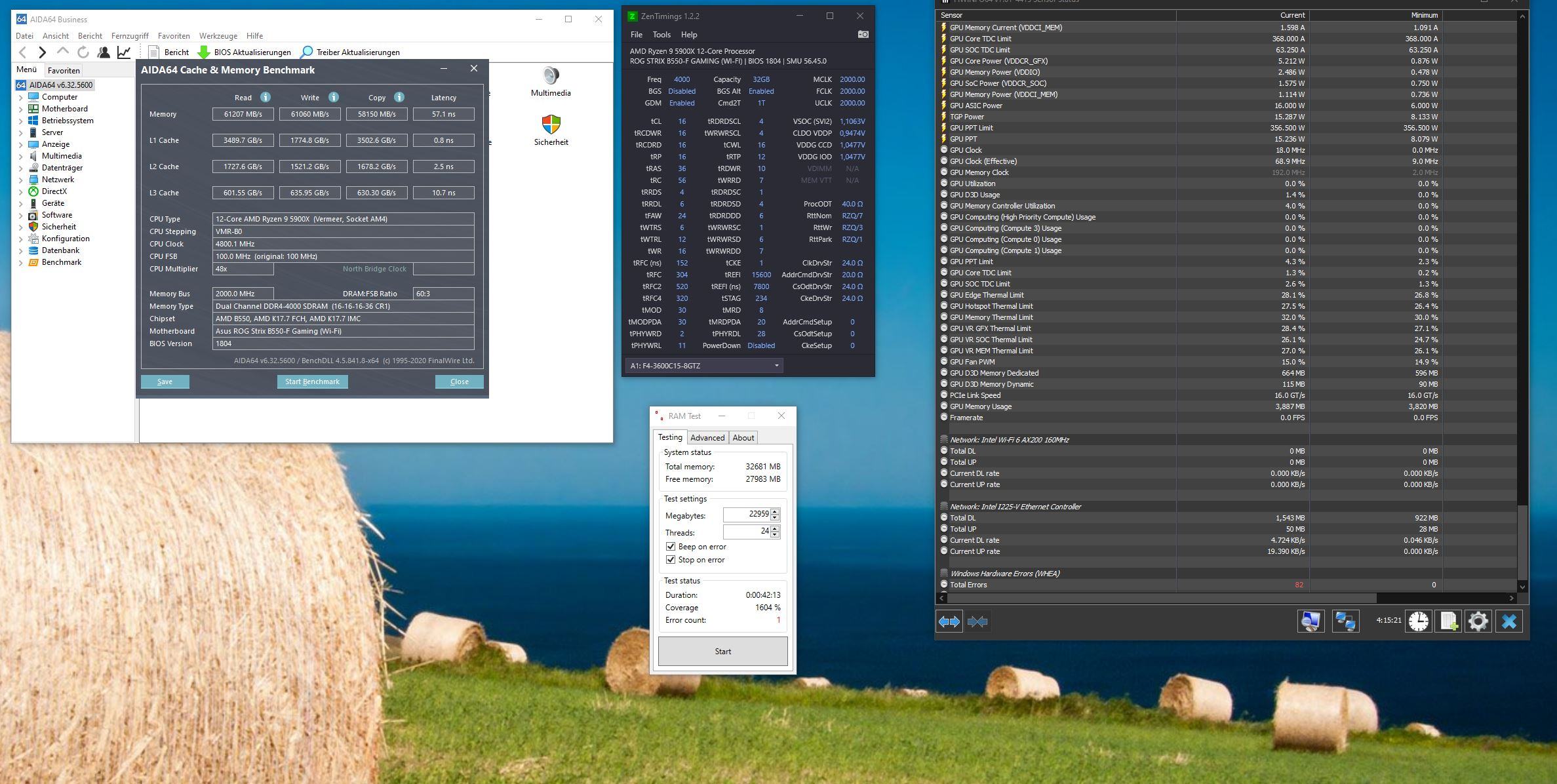Click the Read info icon in benchmark
The height and width of the screenshot is (784, 1557).
pyautogui.click(x=266, y=97)
